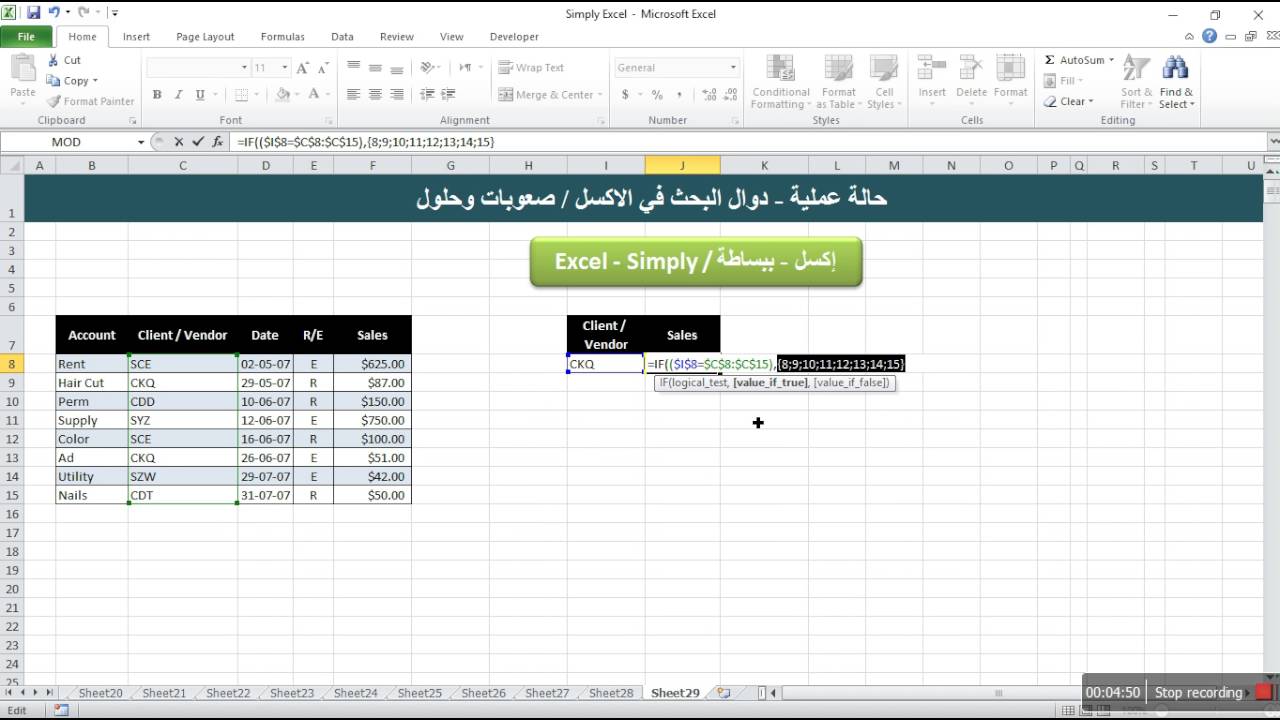The width and height of the screenshot is (1280, 720).
Task: Select the CKQ lookup cell in column I
Action: click(x=606, y=364)
